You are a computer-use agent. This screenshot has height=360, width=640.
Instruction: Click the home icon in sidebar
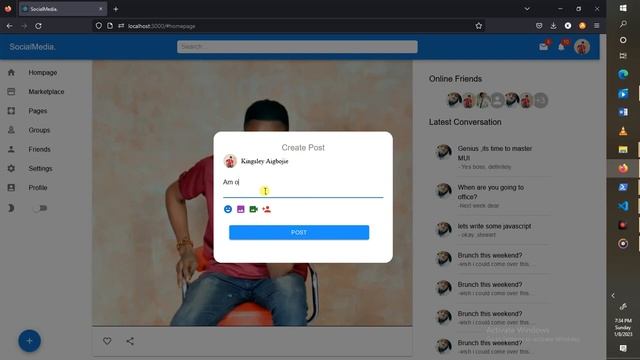[x=11, y=72]
